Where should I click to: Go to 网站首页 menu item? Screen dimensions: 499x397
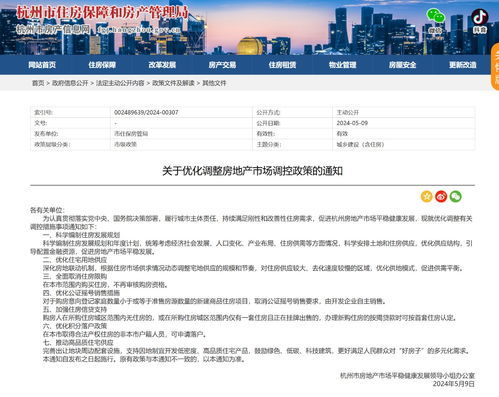coord(42,65)
